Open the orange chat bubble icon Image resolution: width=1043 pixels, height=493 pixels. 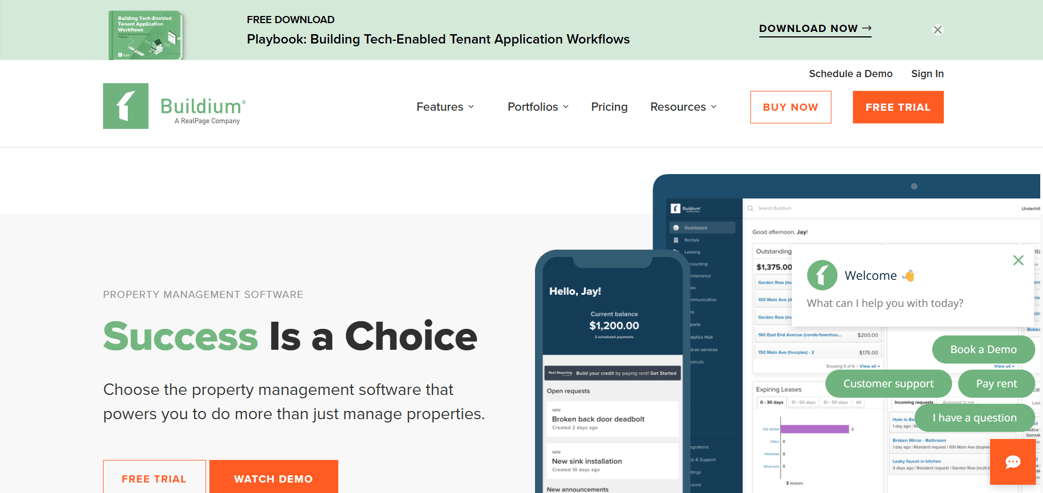click(x=1012, y=461)
